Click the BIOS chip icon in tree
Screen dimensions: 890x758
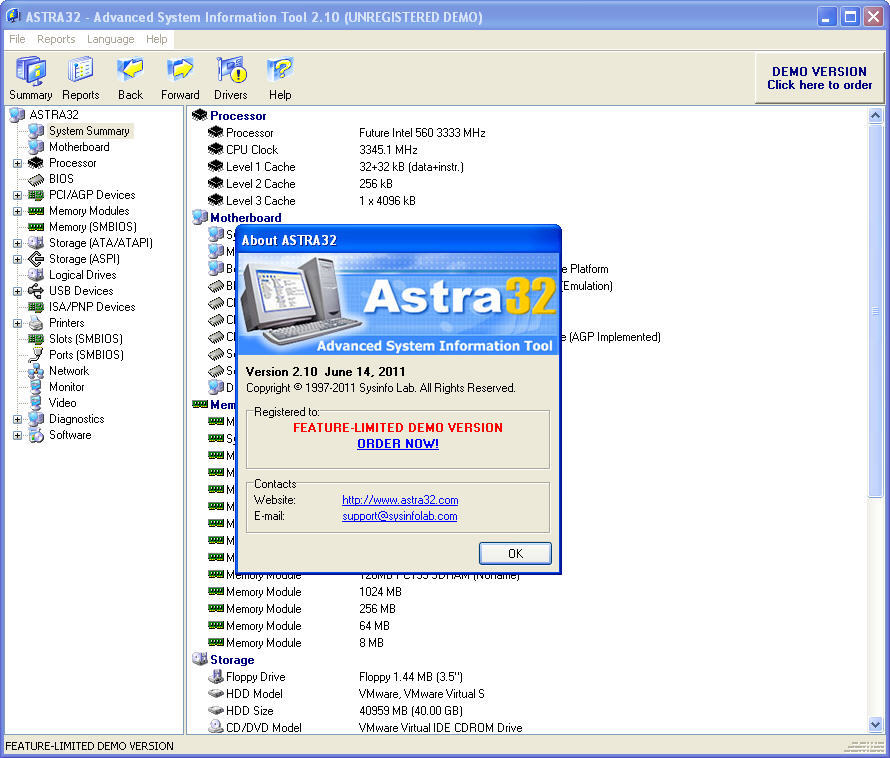point(36,179)
